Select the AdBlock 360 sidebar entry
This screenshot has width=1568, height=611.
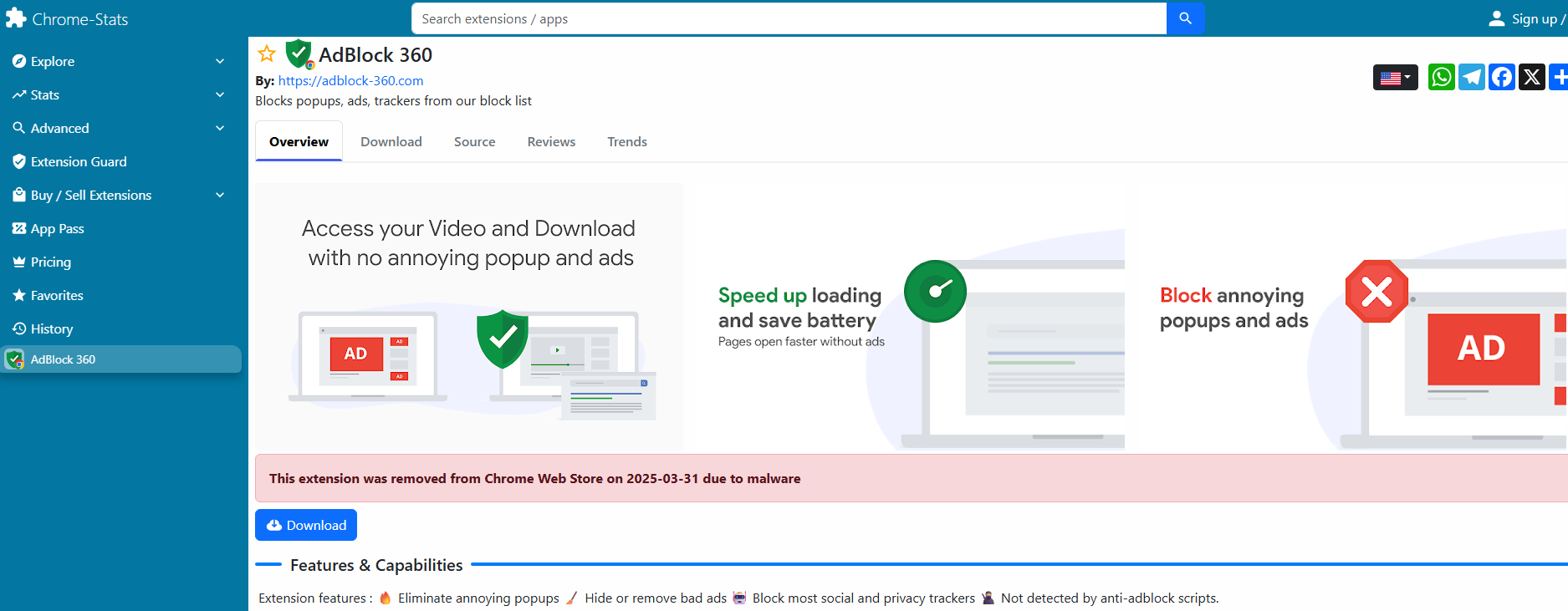(120, 359)
